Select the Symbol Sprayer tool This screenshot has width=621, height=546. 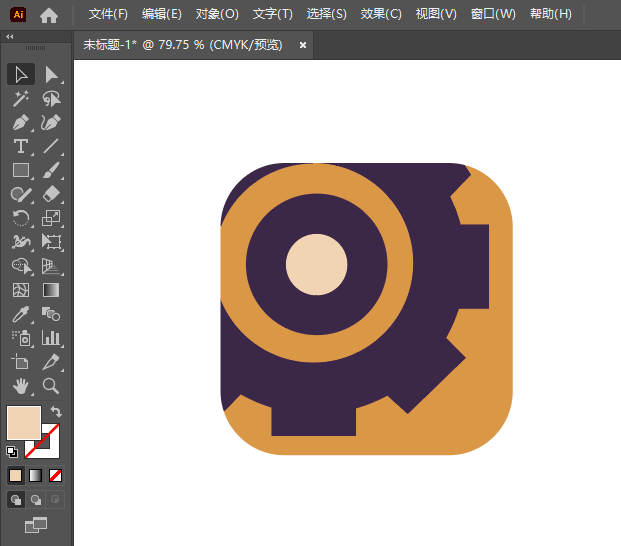(21, 338)
